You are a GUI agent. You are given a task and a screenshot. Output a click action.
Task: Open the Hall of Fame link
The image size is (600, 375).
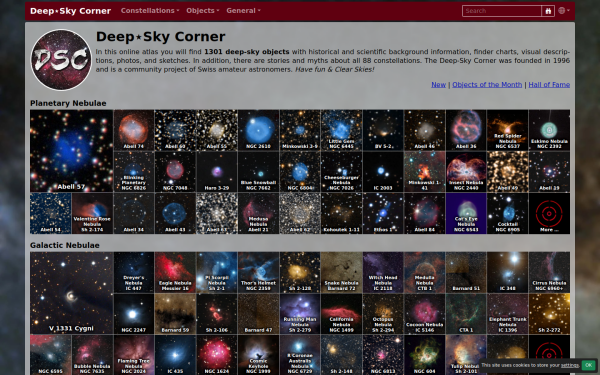549,85
